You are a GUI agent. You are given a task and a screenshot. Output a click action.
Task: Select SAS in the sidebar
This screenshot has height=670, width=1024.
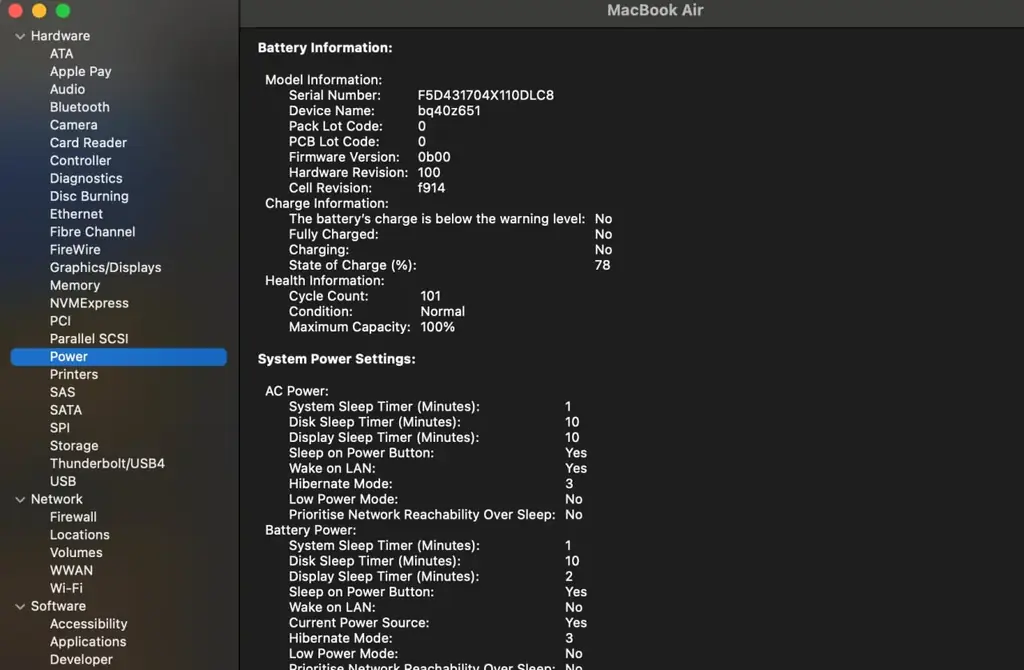[62, 392]
